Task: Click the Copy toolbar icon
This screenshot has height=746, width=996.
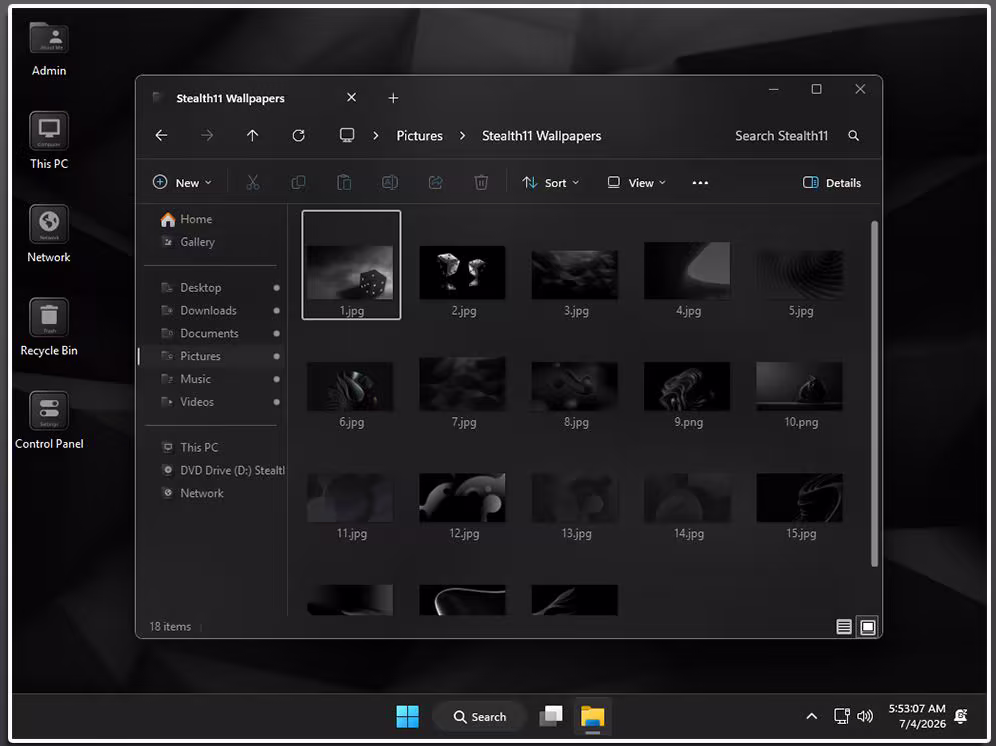Action: 299,183
